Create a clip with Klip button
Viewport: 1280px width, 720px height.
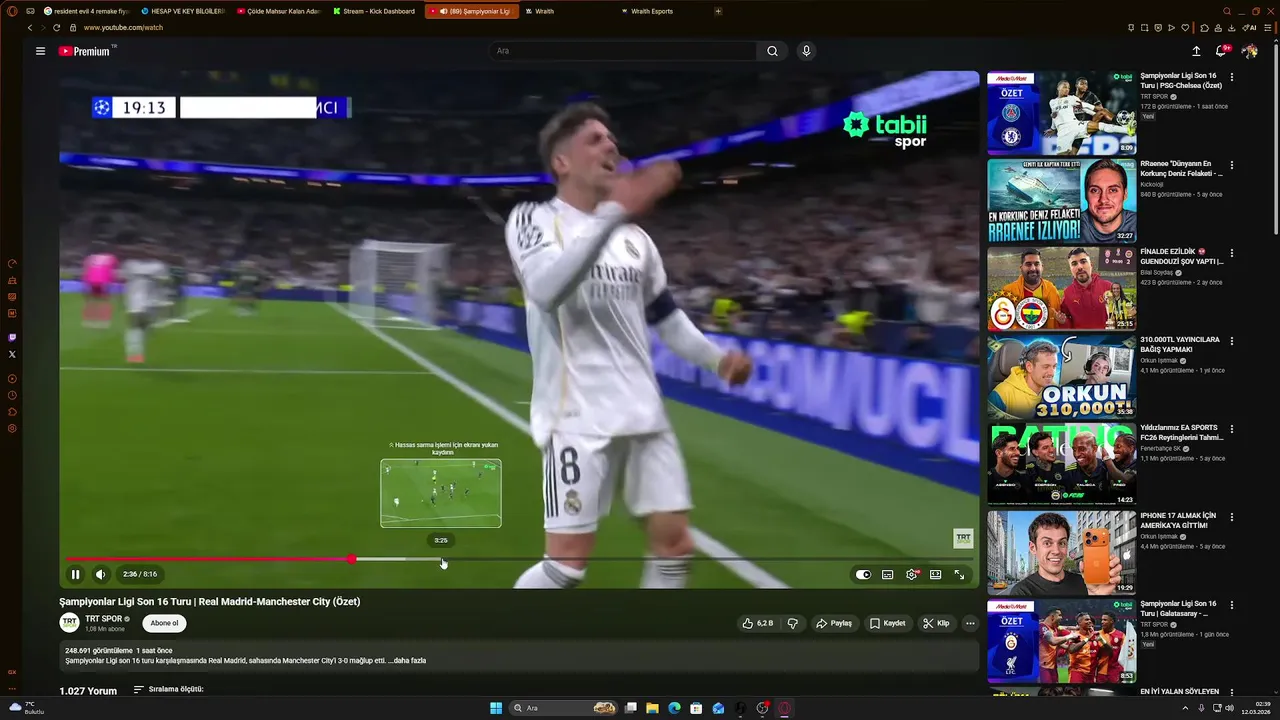936,623
